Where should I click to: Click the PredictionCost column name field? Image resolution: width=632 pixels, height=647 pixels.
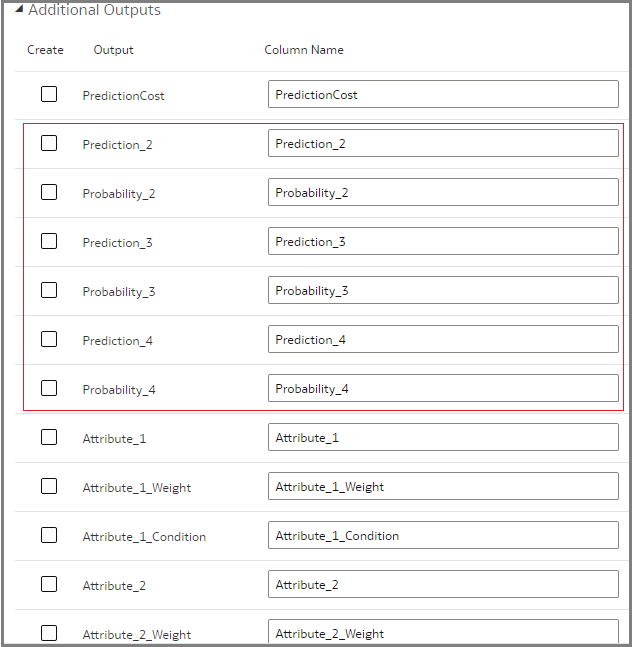coord(443,94)
